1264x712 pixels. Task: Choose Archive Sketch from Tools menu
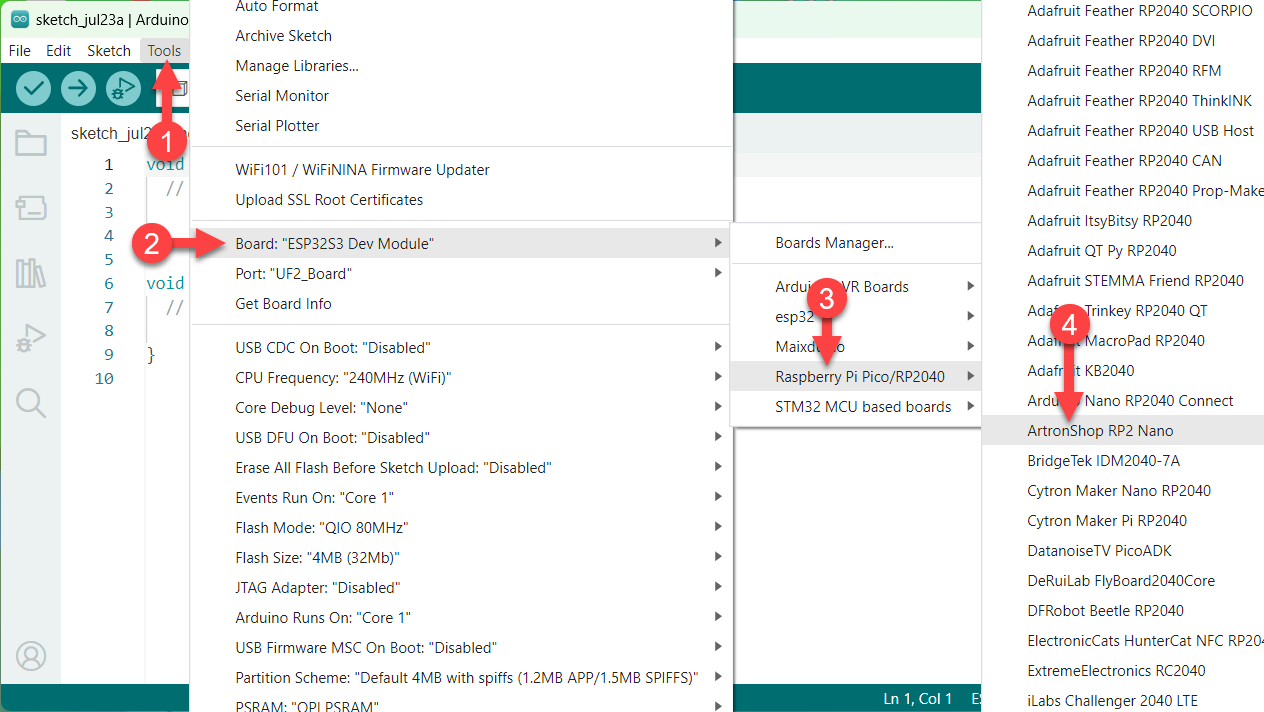point(461,36)
